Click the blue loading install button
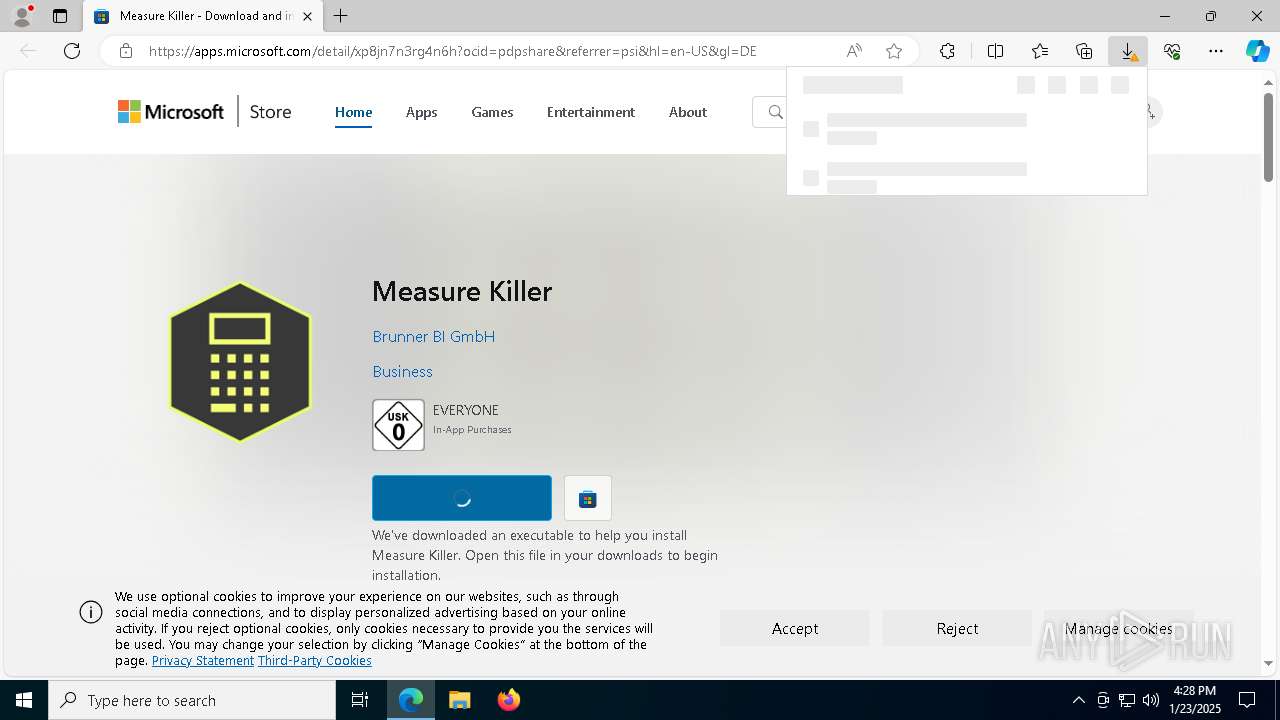The width and height of the screenshot is (1280, 720). tap(461, 498)
